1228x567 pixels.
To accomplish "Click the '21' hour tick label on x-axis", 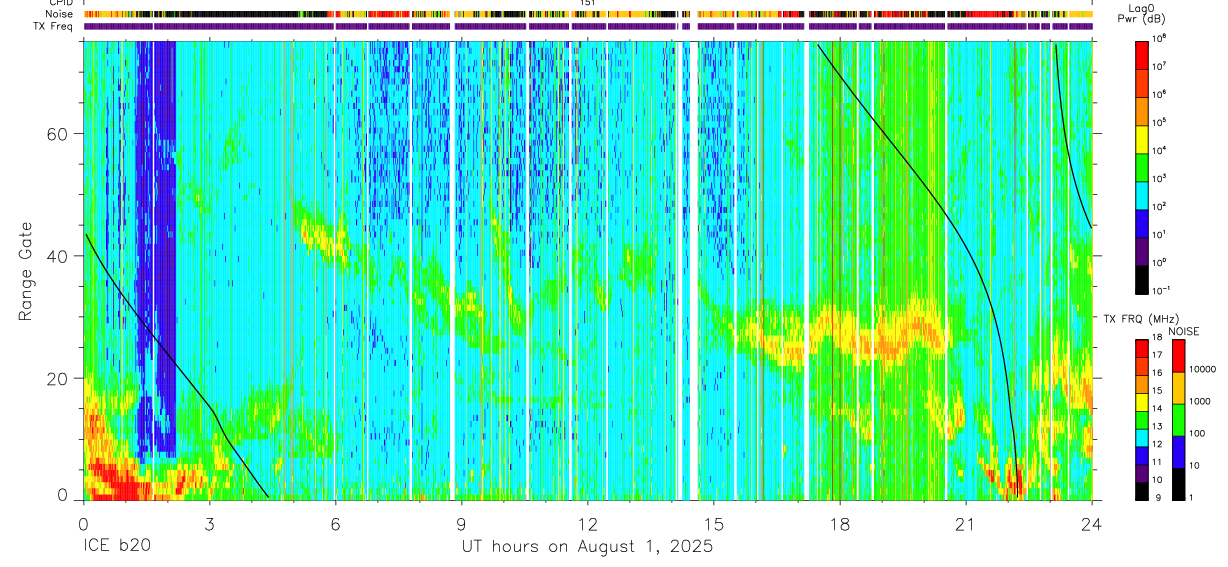I will click(x=965, y=523).
